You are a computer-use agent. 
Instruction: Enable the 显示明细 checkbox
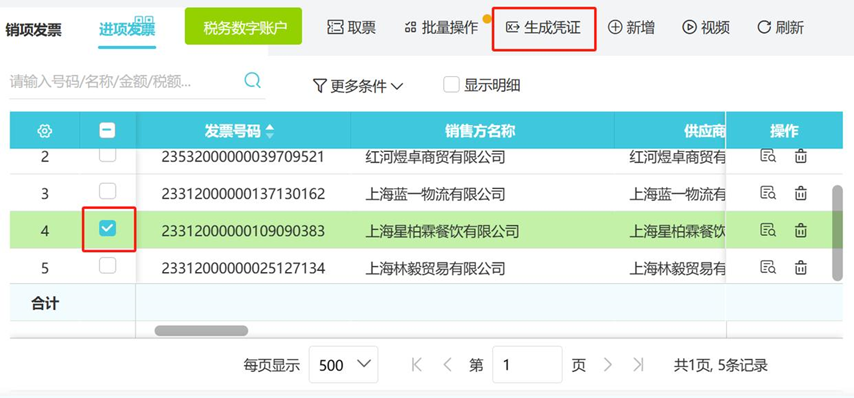[451, 85]
